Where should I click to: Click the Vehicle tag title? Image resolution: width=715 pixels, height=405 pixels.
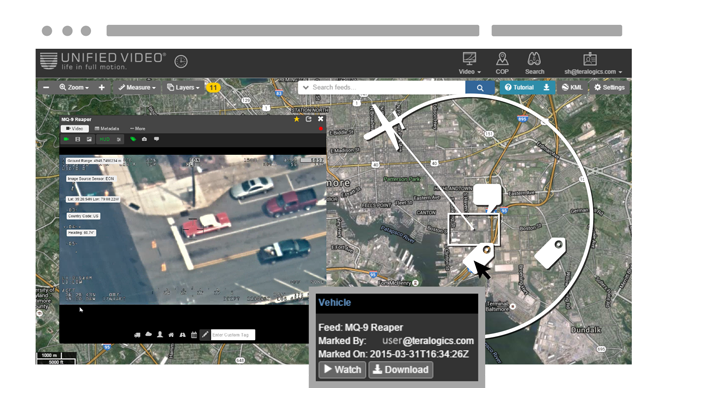[335, 302]
